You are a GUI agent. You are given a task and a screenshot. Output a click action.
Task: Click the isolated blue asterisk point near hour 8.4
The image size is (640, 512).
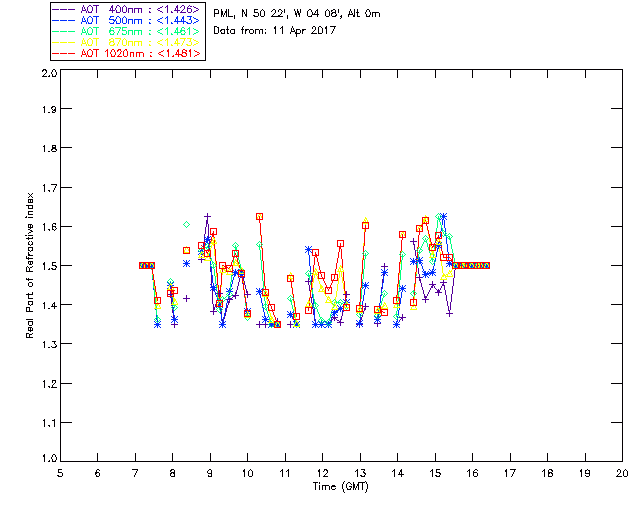[187, 264]
